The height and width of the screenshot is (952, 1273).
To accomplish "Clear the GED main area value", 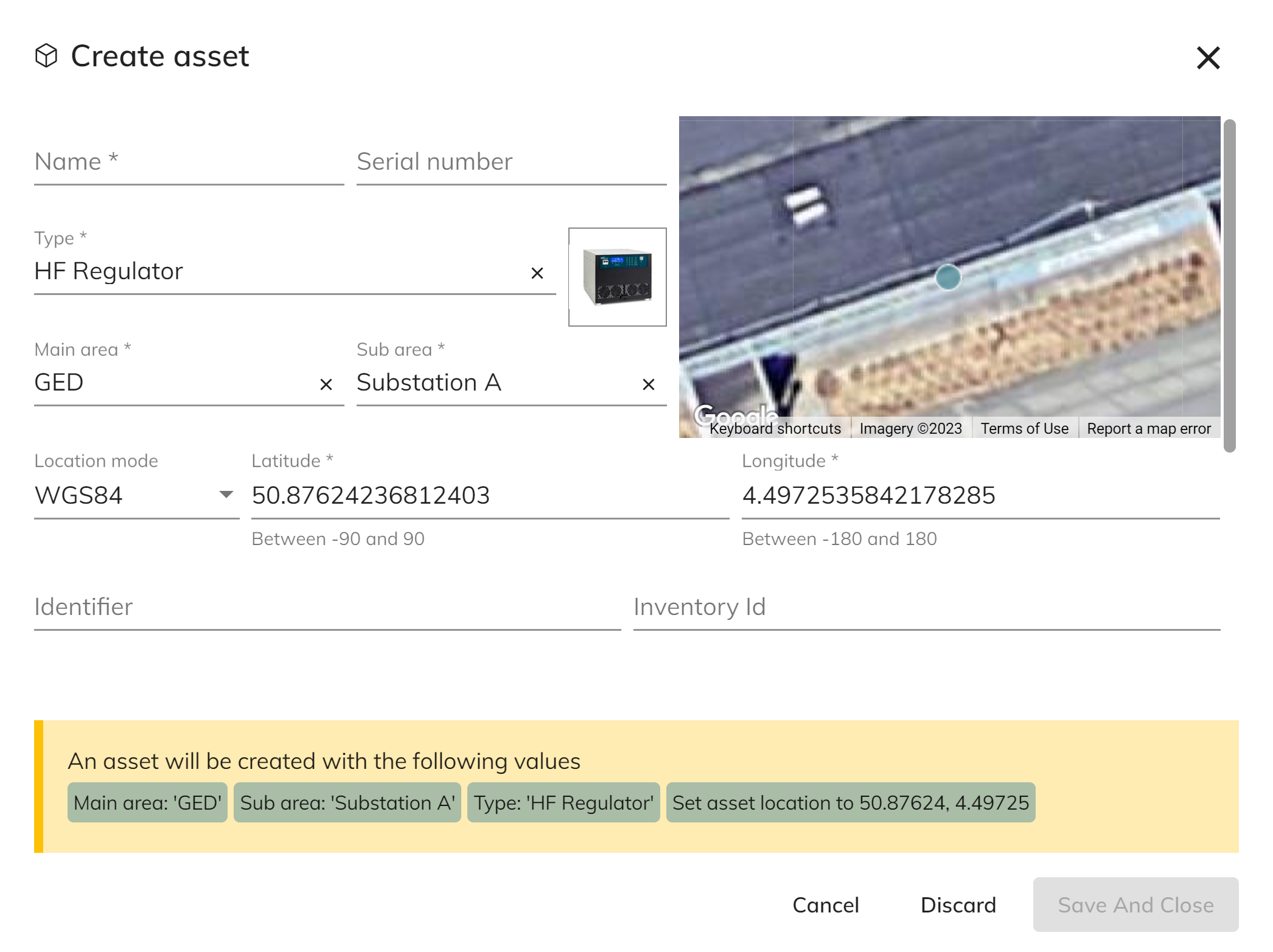I will (x=326, y=384).
